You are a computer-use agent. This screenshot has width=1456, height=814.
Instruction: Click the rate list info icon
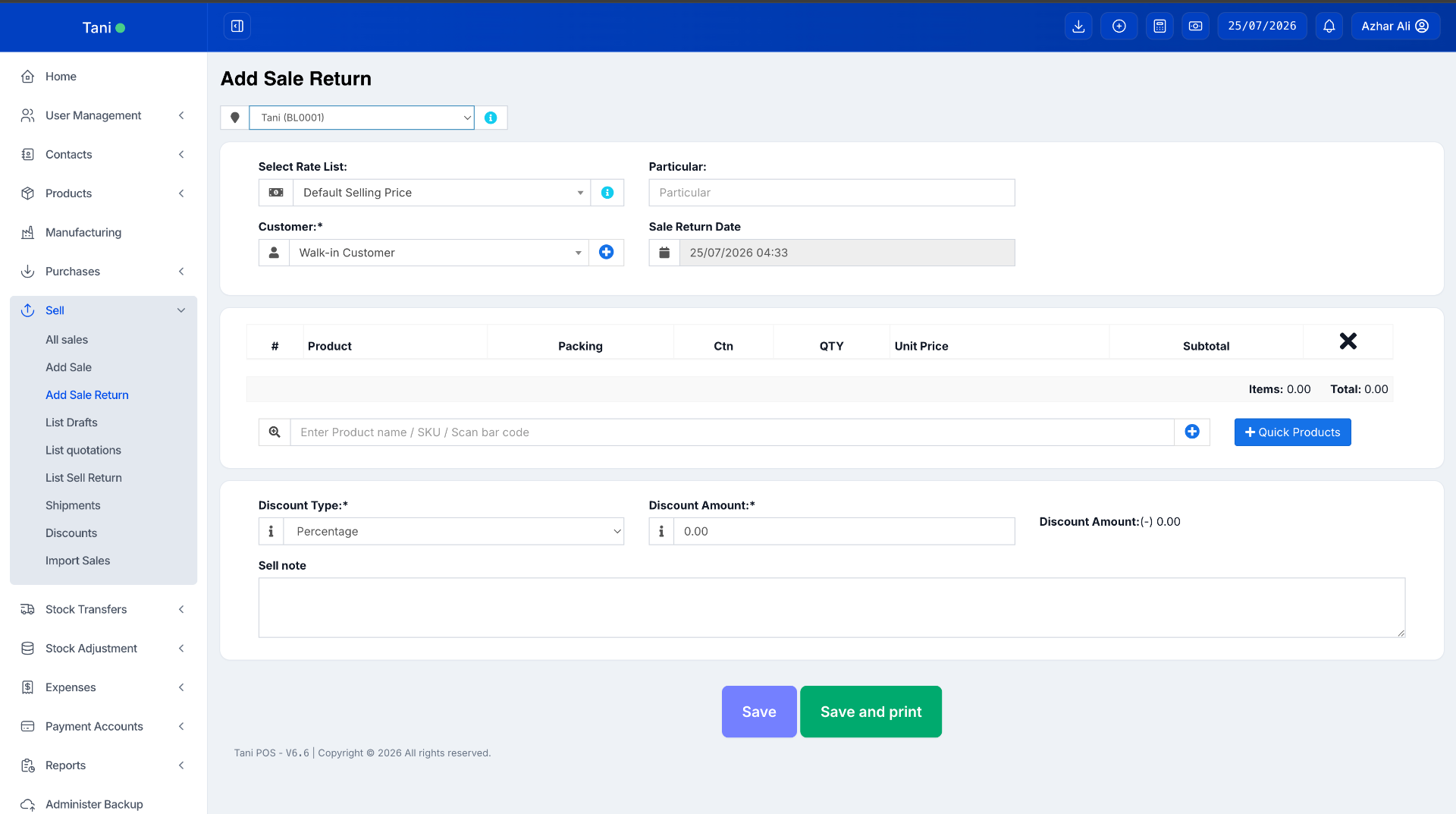(607, 193)
